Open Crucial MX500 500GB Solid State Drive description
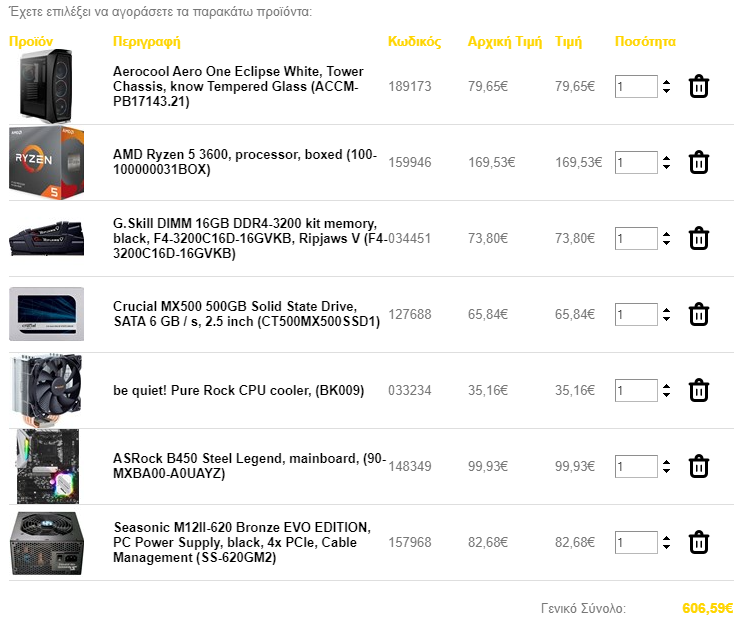Viewport: 734px width, 644px height. (246, 314)
